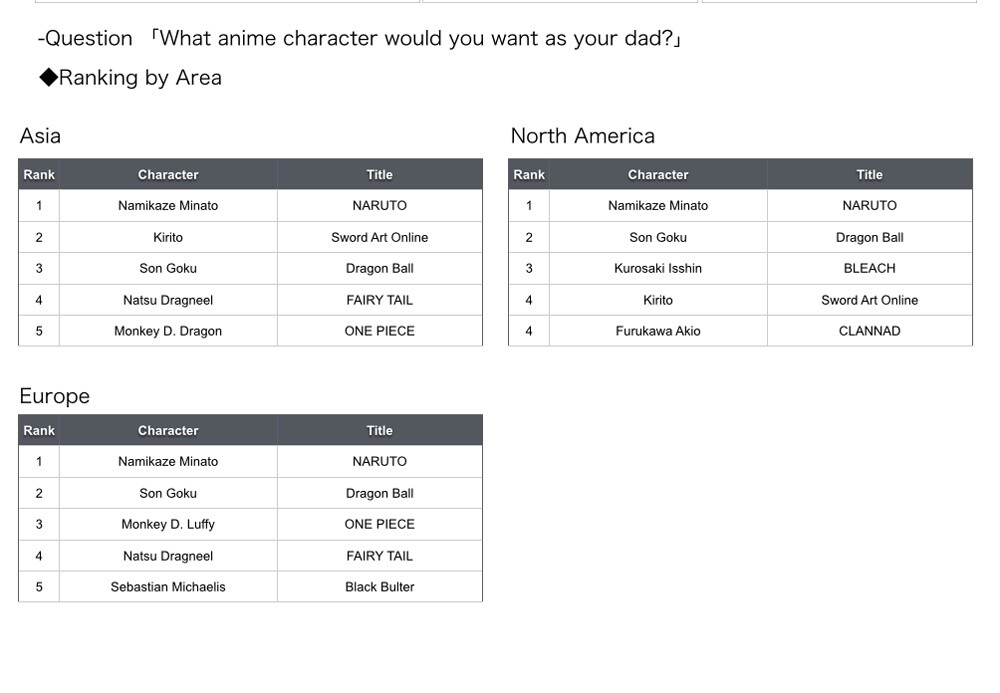Select the CLANNAD title cell
1000x693 pixels.
point(869,331)
